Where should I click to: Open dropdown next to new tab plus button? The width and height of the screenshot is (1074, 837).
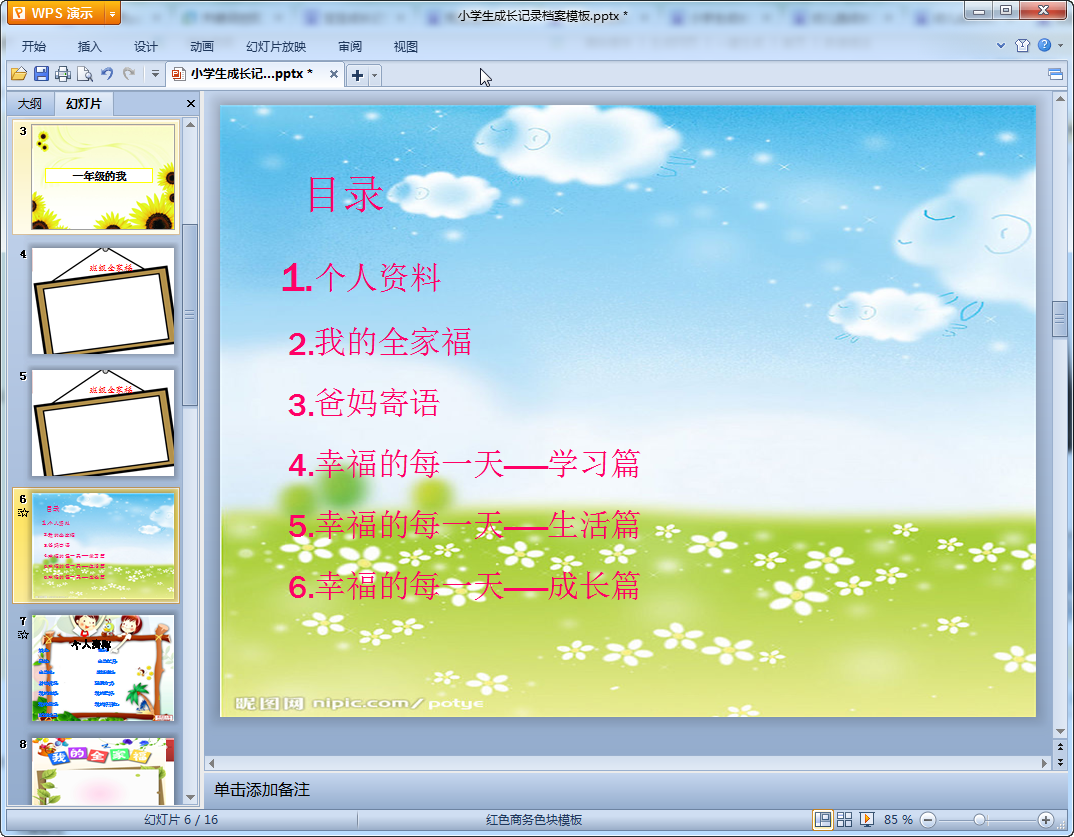pyautogui.click(x=375, y=75)
